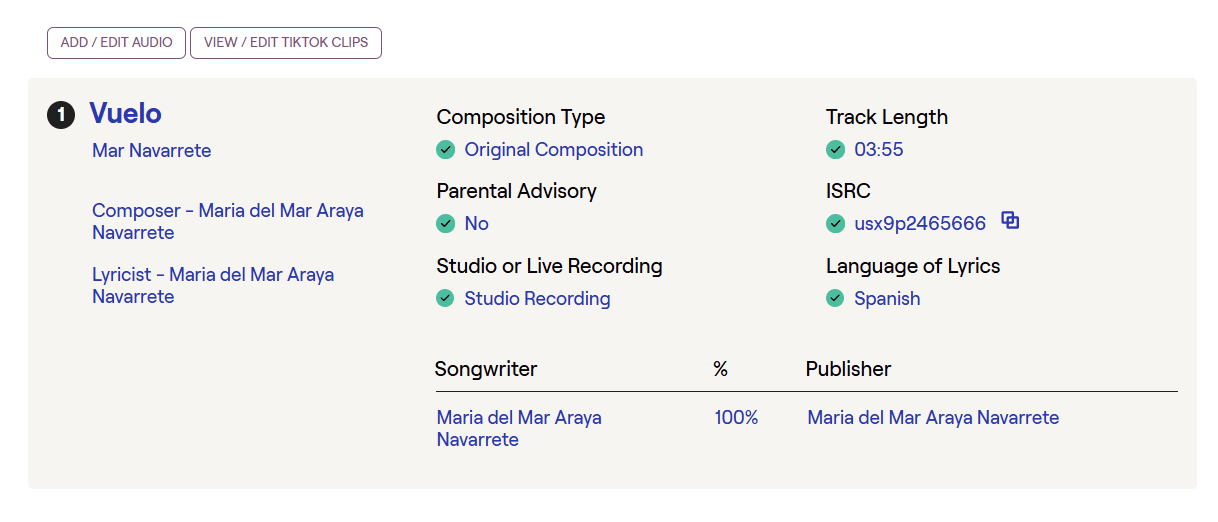The width and height of the screenshot is (1218, 522).
Task: Edit the Studio Recording value
Action: click(537, 298)
